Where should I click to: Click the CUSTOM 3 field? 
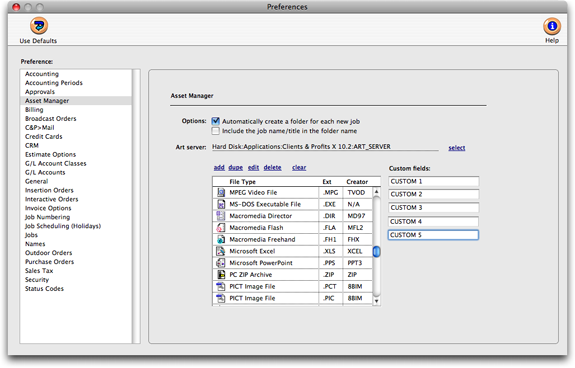click(433, 208)
